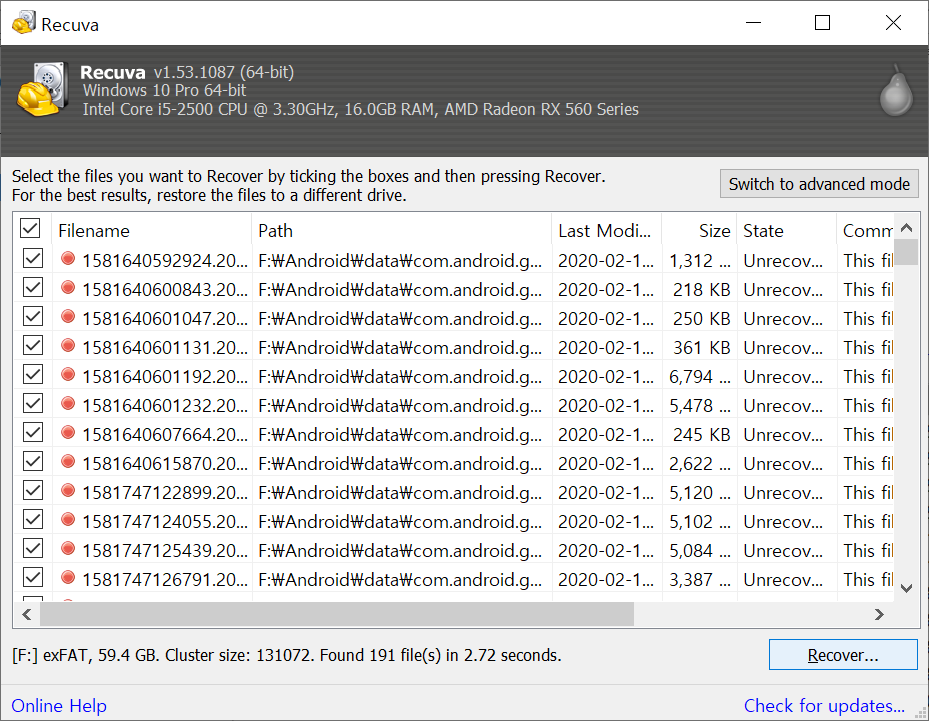Select filename 1581747126791.20...
The width and height of the screenshot is (929, 721).
(165, 580)
